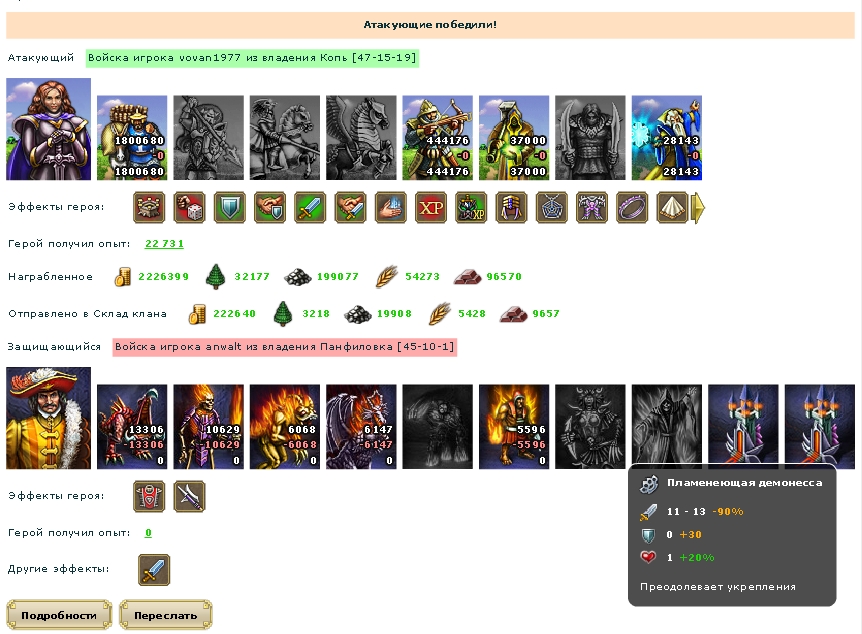The height and width of the screenshot is (634, 862).
Task: Click the Переслать forward button
Action: (x=165, y=615)
